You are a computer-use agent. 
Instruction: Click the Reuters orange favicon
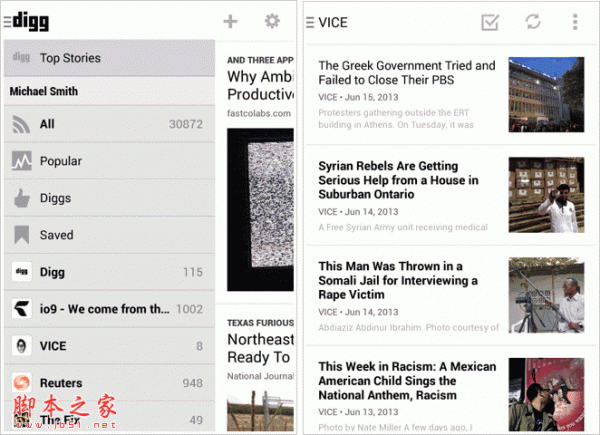coord(21,383)
